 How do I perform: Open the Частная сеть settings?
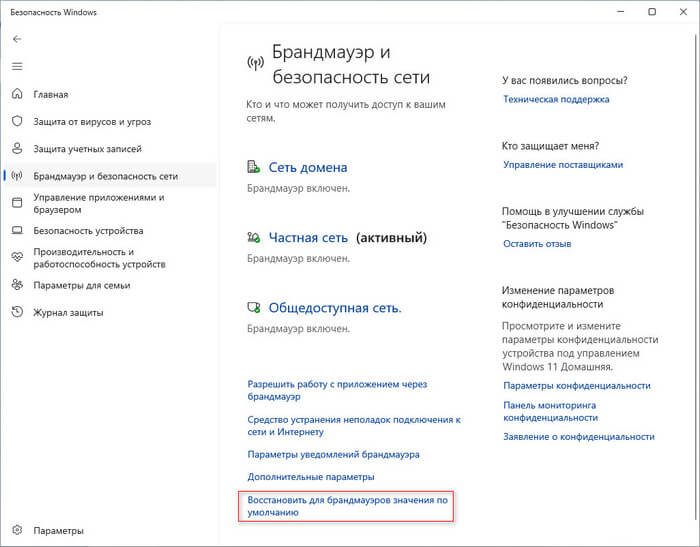tap(308, 238)
